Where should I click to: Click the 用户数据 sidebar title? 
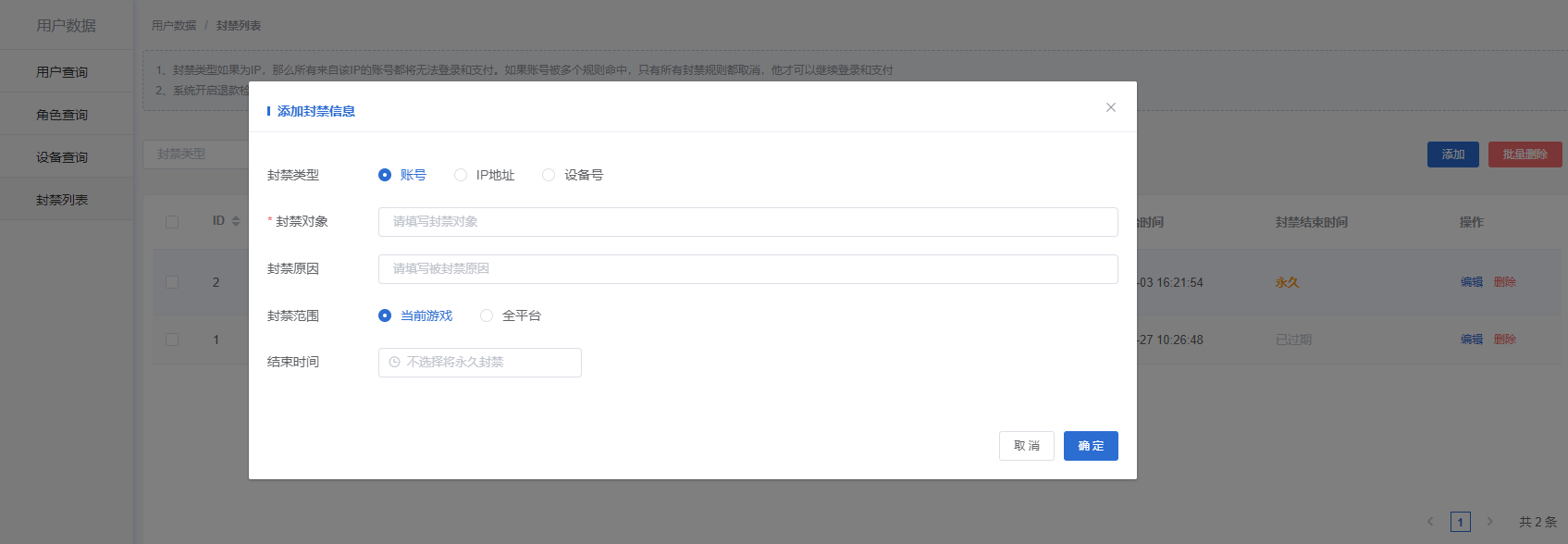[x=67, y=25]
